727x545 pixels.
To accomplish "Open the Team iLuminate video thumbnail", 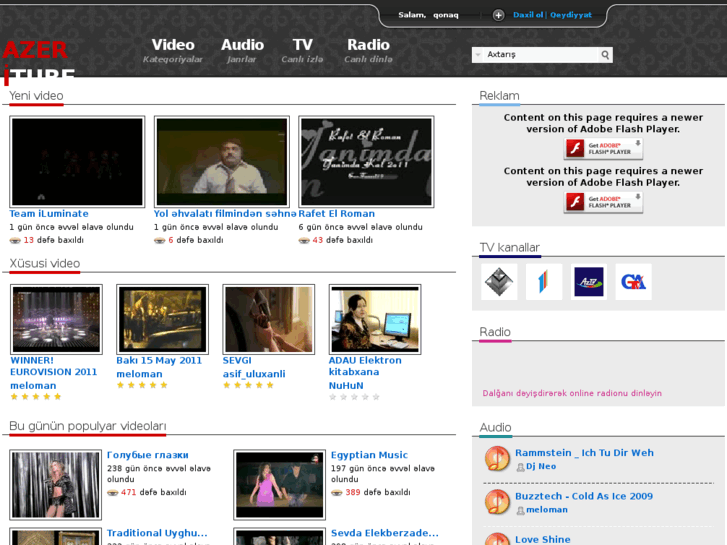I will click(x=77, y=161).
